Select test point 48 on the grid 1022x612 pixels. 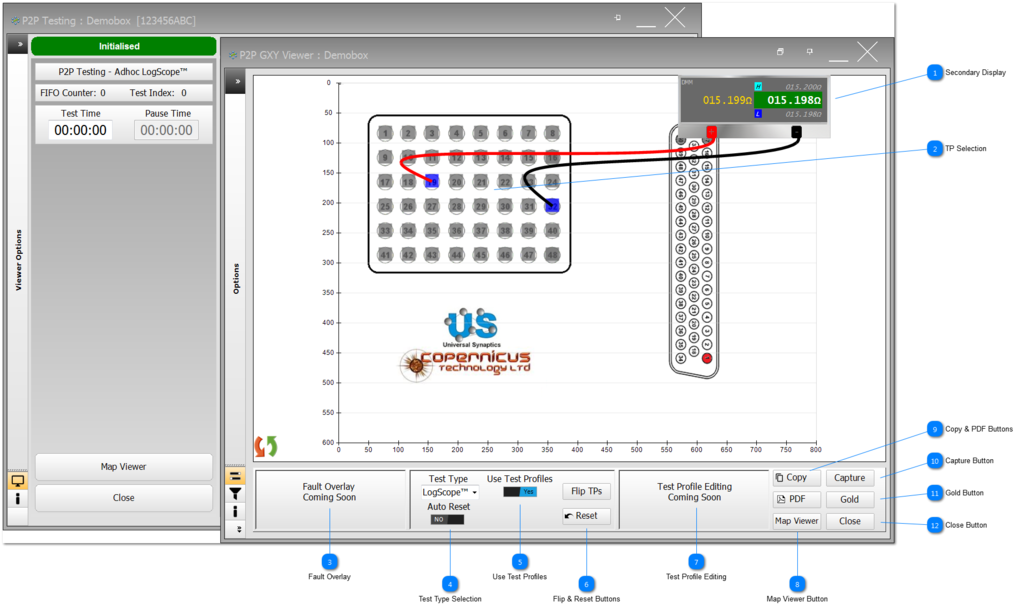552,255
